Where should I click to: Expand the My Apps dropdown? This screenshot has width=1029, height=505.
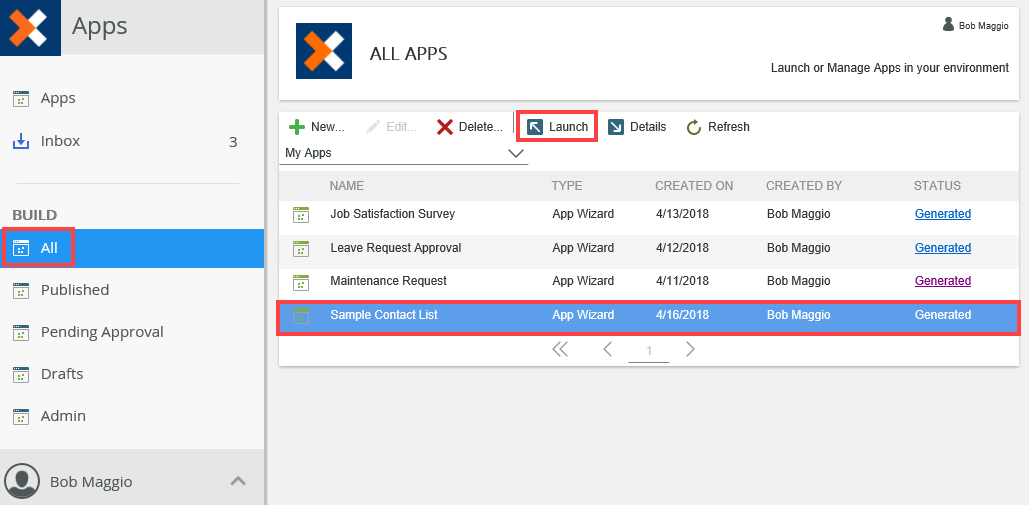(x=516, y=153)
